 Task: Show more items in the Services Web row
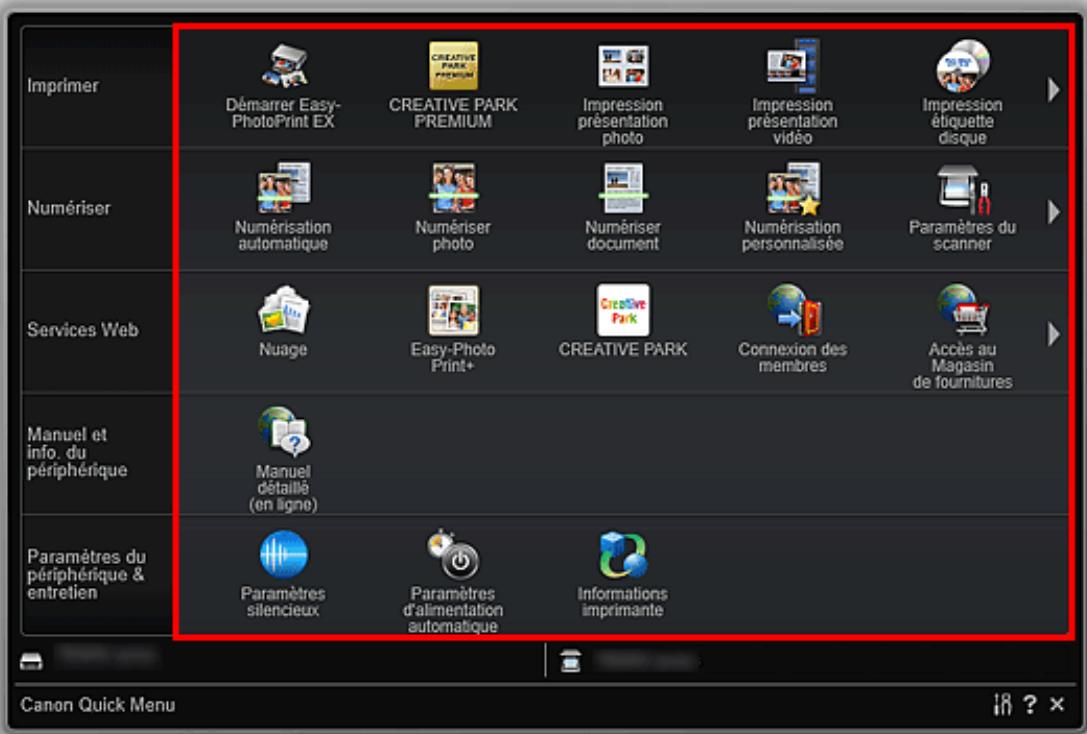tap(1053, 334)
